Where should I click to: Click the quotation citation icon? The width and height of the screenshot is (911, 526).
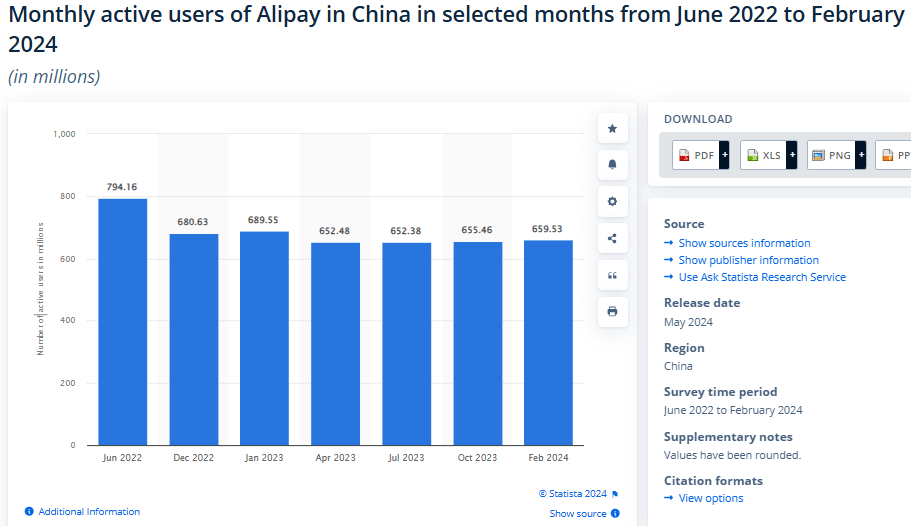tap(612, 275)
